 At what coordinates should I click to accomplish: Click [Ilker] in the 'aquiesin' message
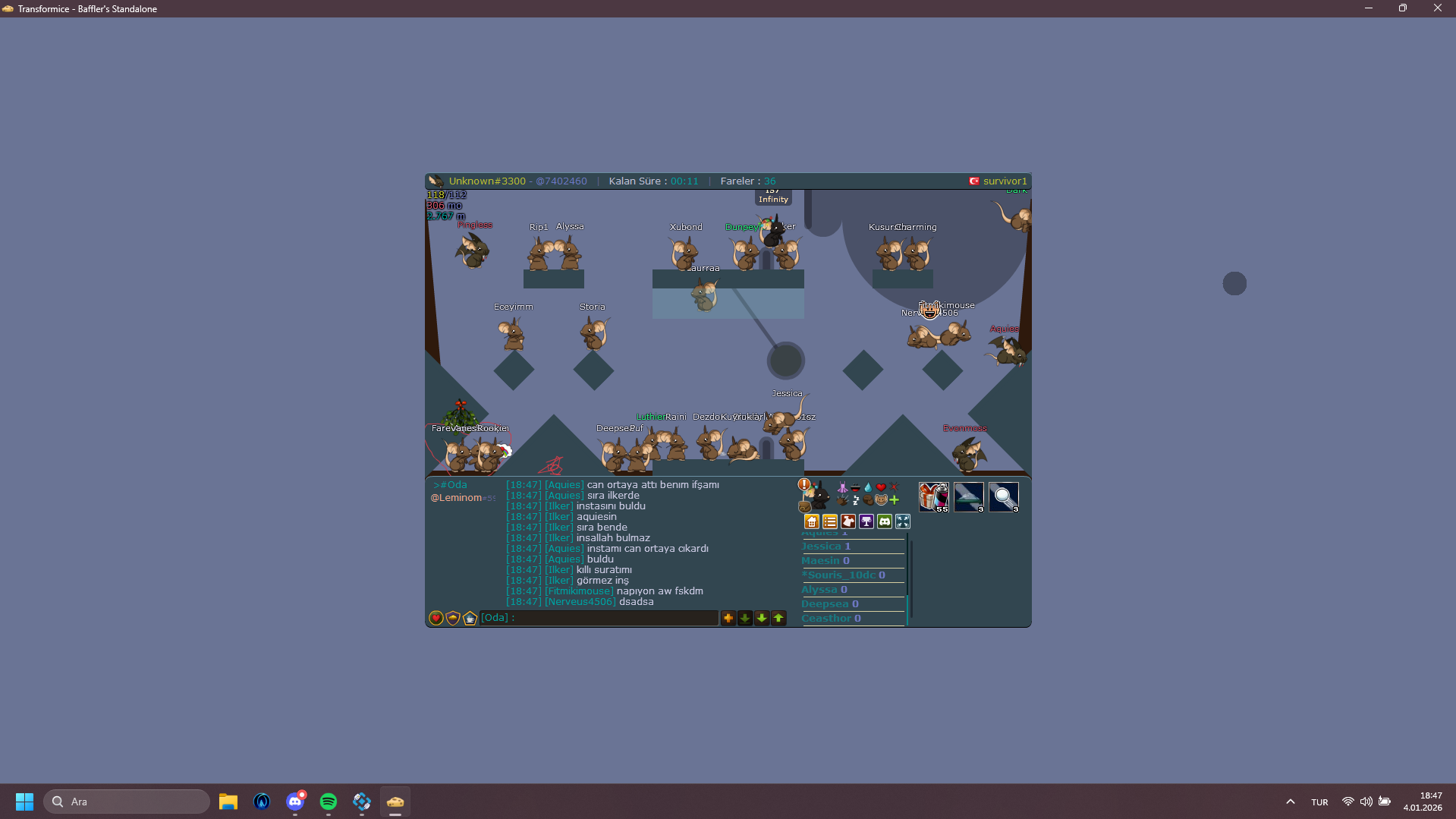pos(559,517)
